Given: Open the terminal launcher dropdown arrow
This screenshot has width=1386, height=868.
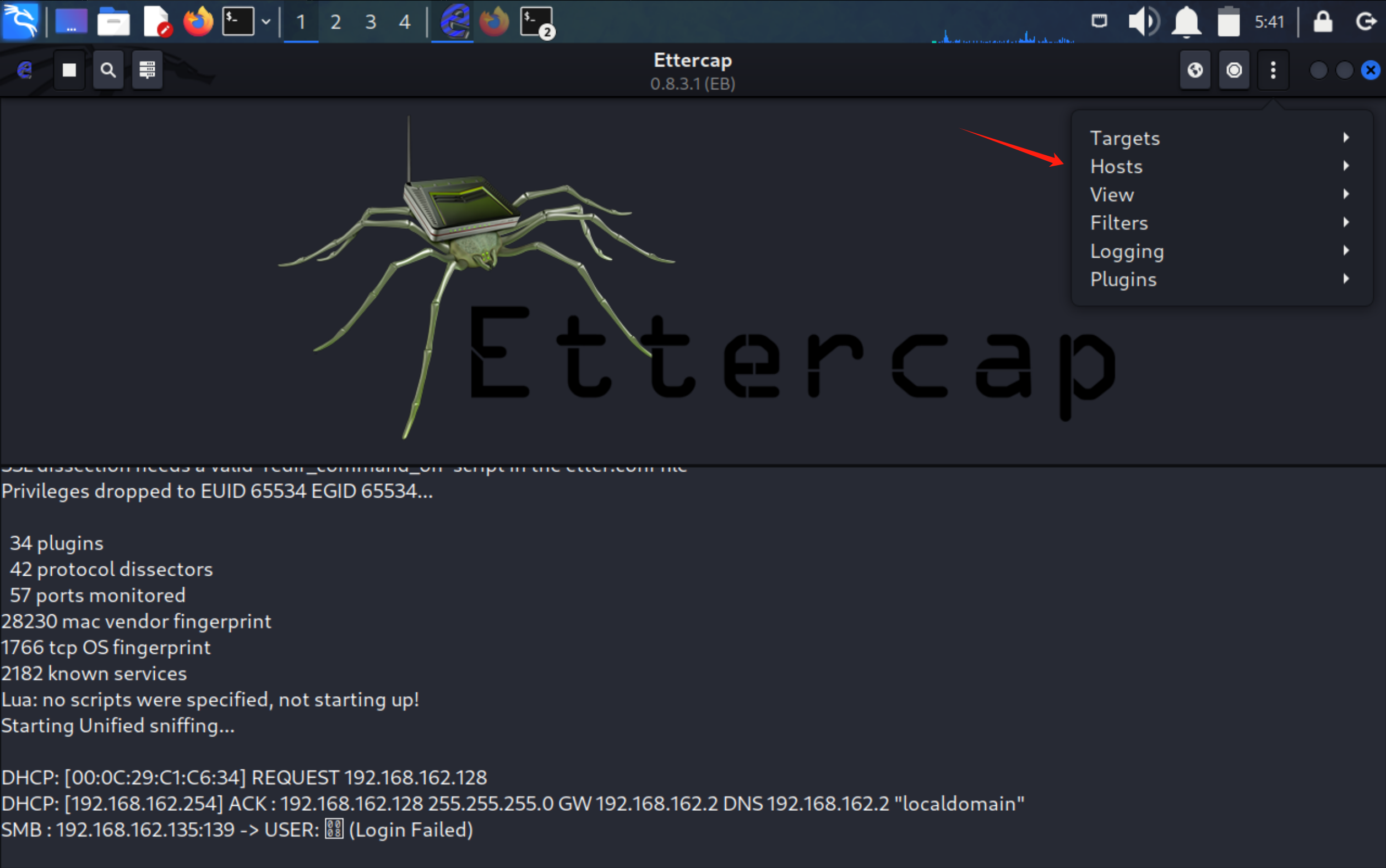Looking at the screenshot, I should click(266, 22).
